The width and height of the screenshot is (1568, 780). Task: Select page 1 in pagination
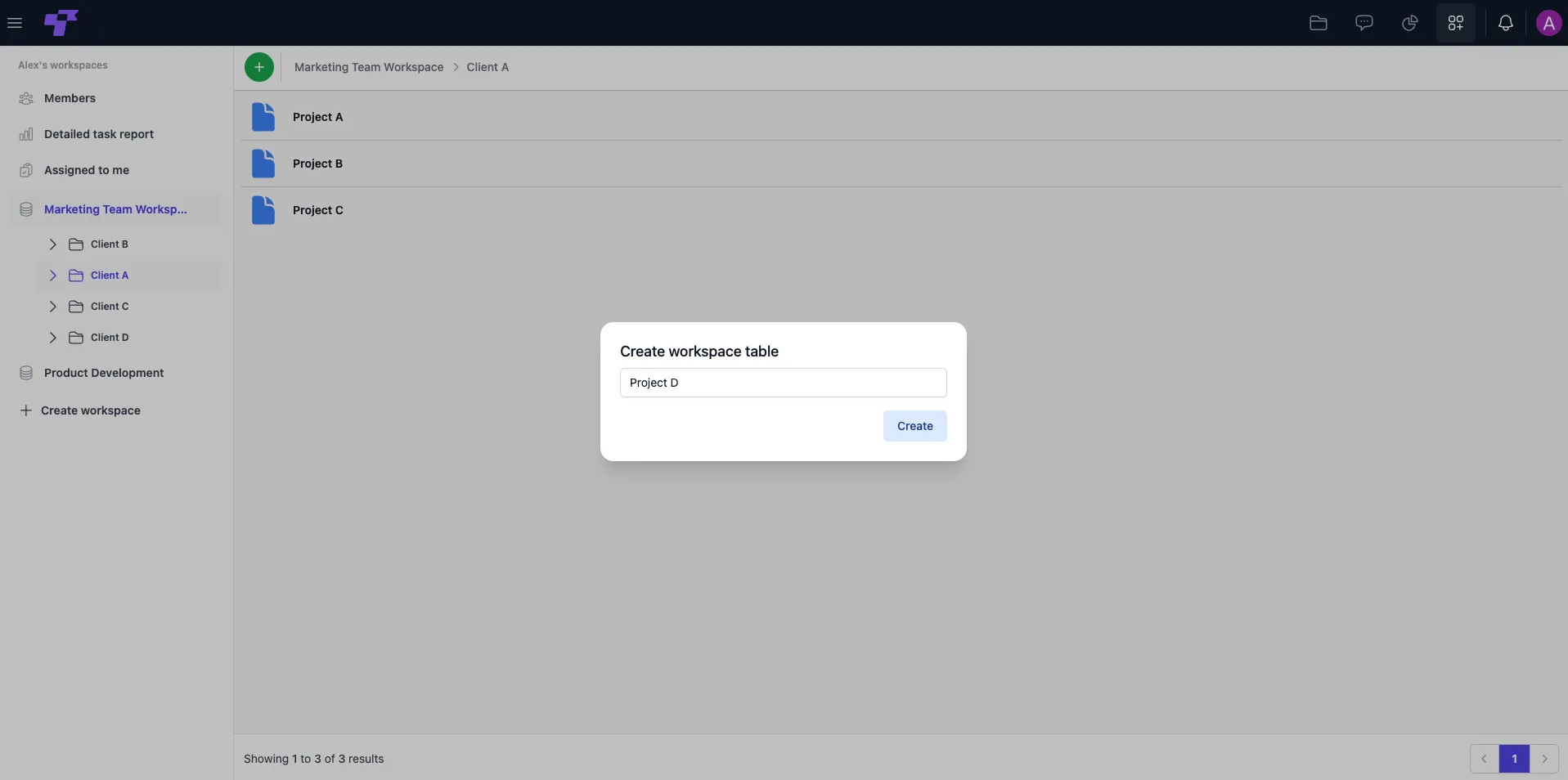(x=1514, y=759)
